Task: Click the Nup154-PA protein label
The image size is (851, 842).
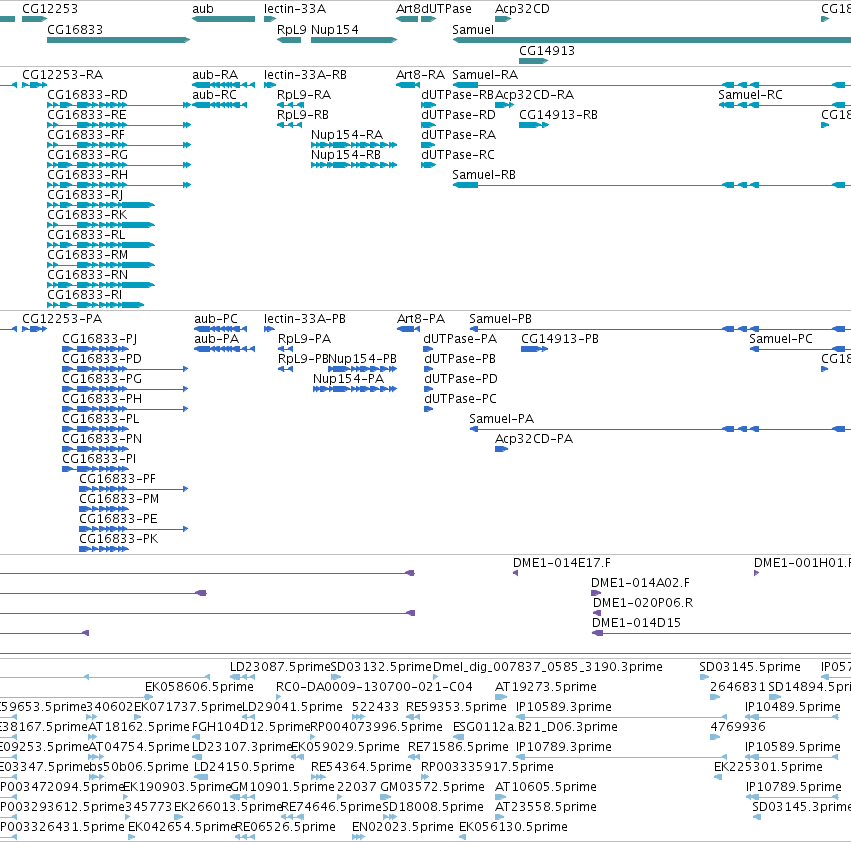Action: (348, 379)
